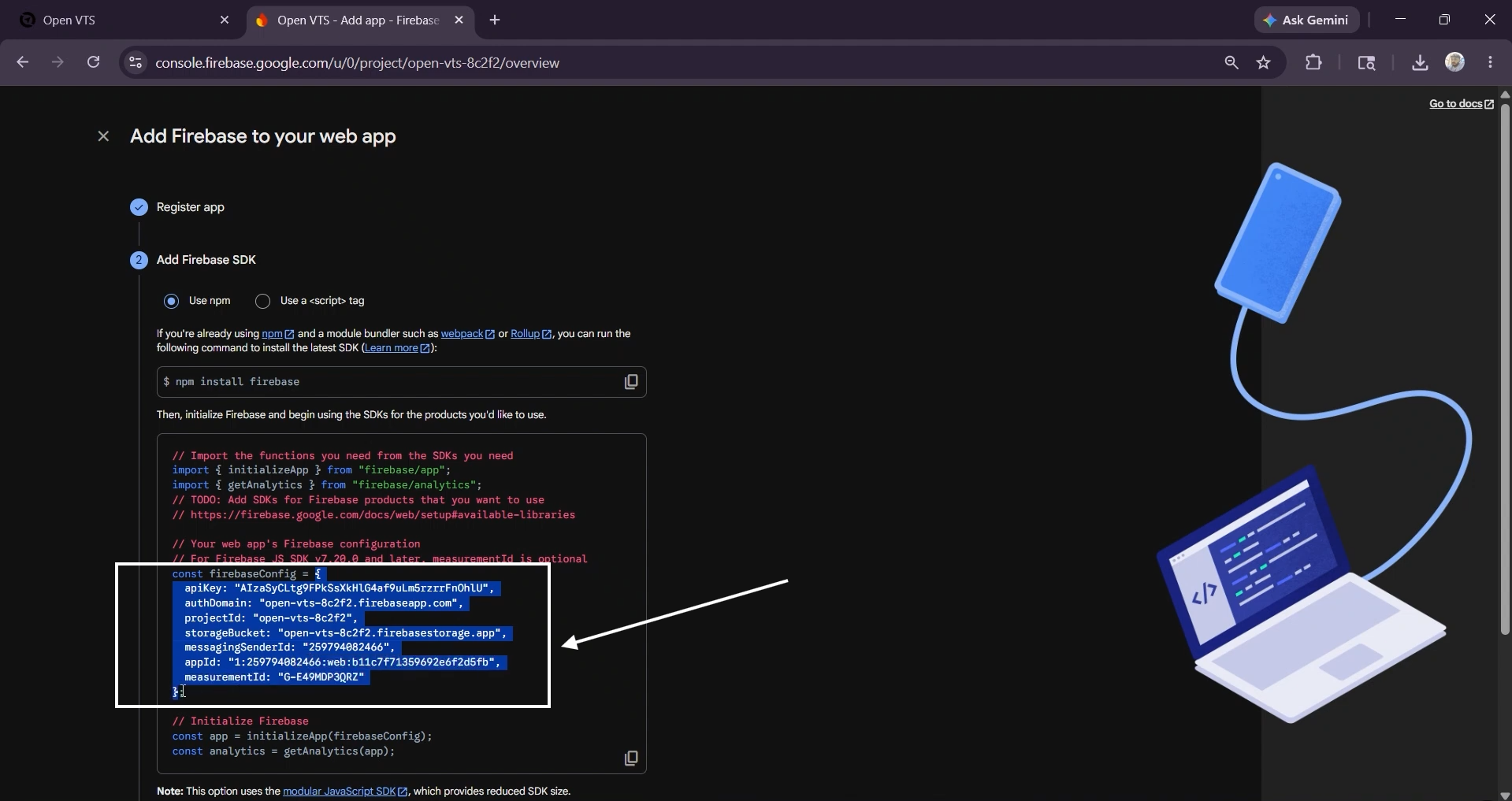Click the Register app step checkmark
This screenshot has width=1512, height=801.
coord(139,207)
